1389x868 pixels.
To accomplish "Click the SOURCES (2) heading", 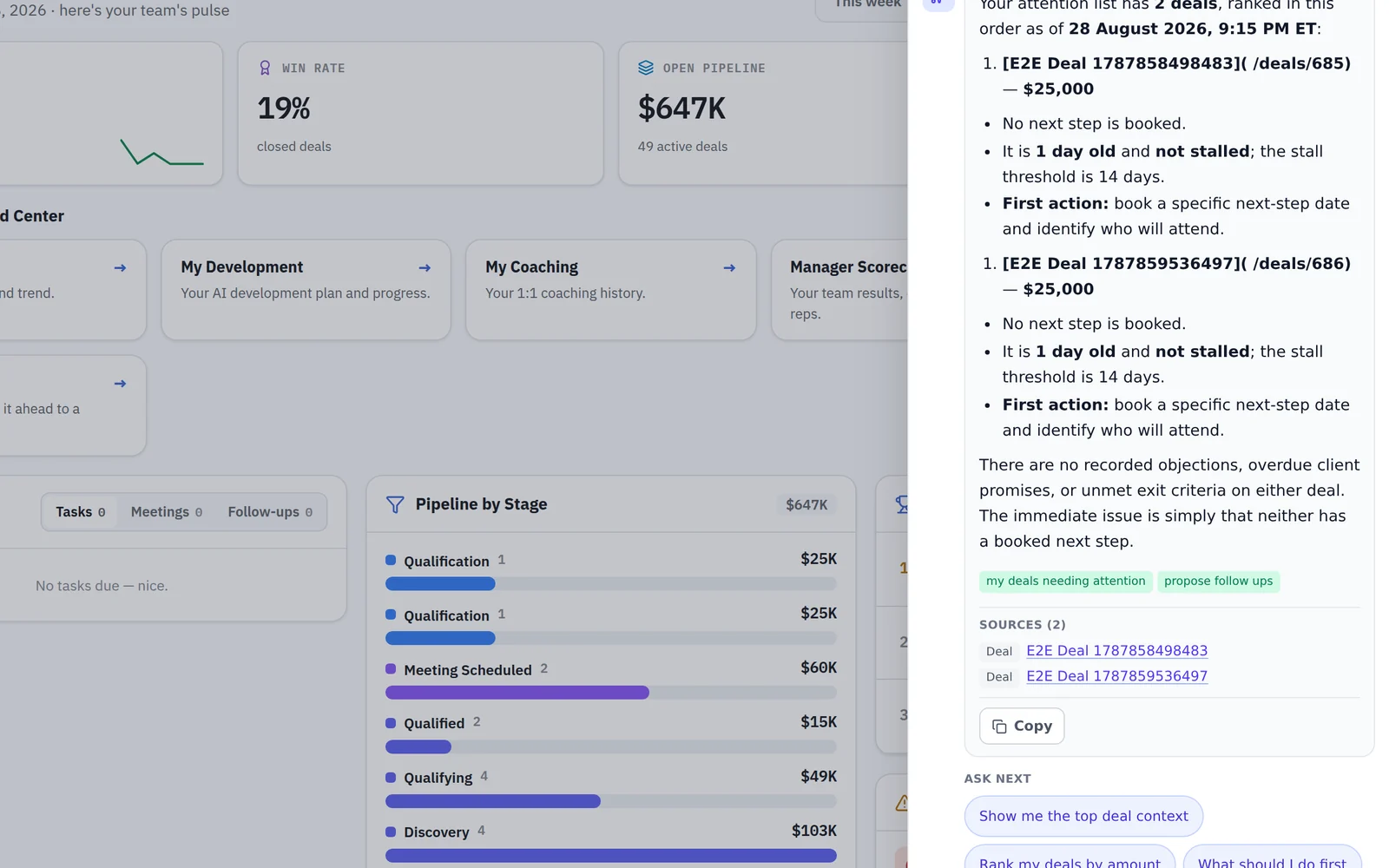I will (1023, 625).
